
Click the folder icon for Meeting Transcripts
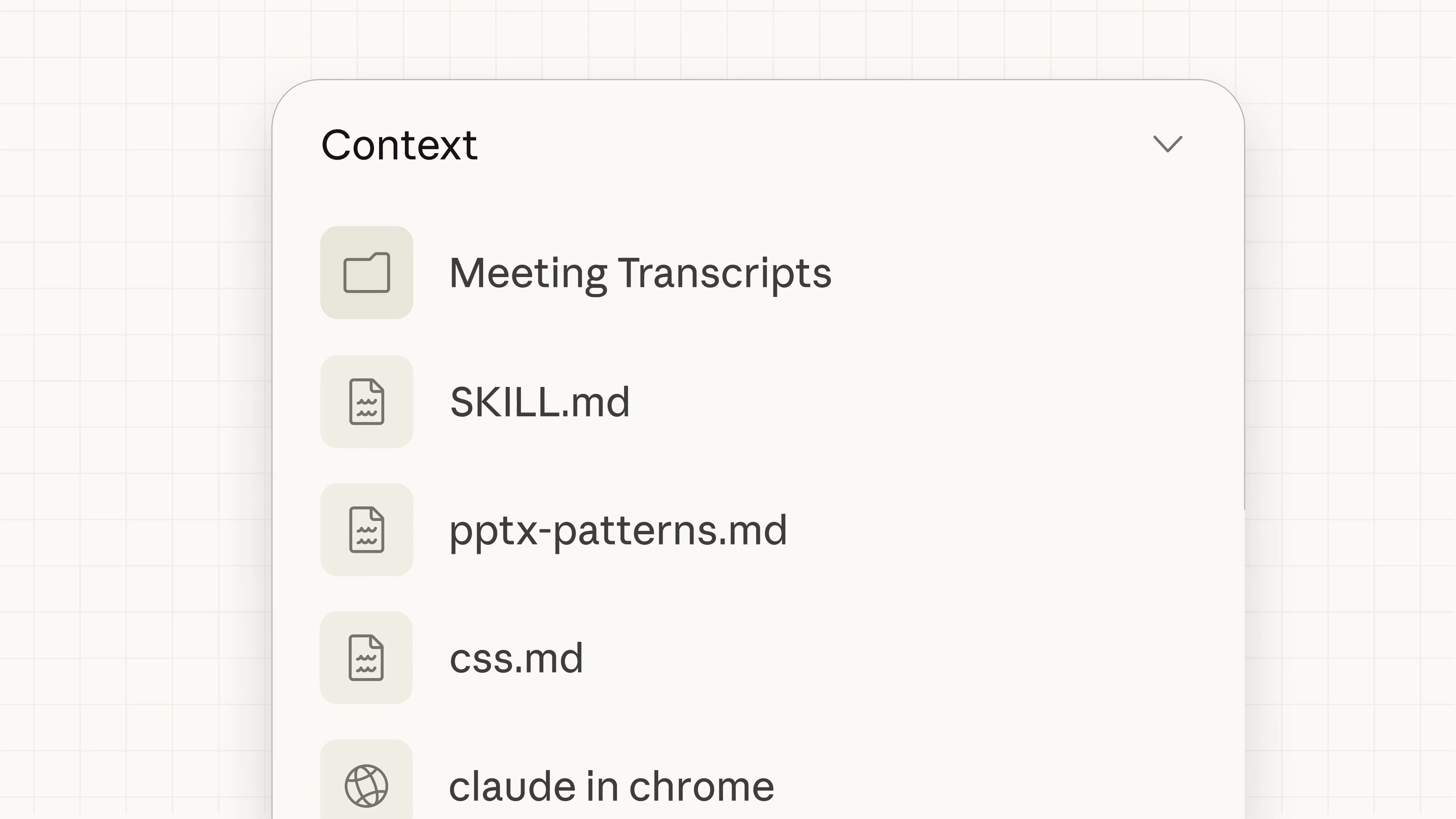point(366,273)
